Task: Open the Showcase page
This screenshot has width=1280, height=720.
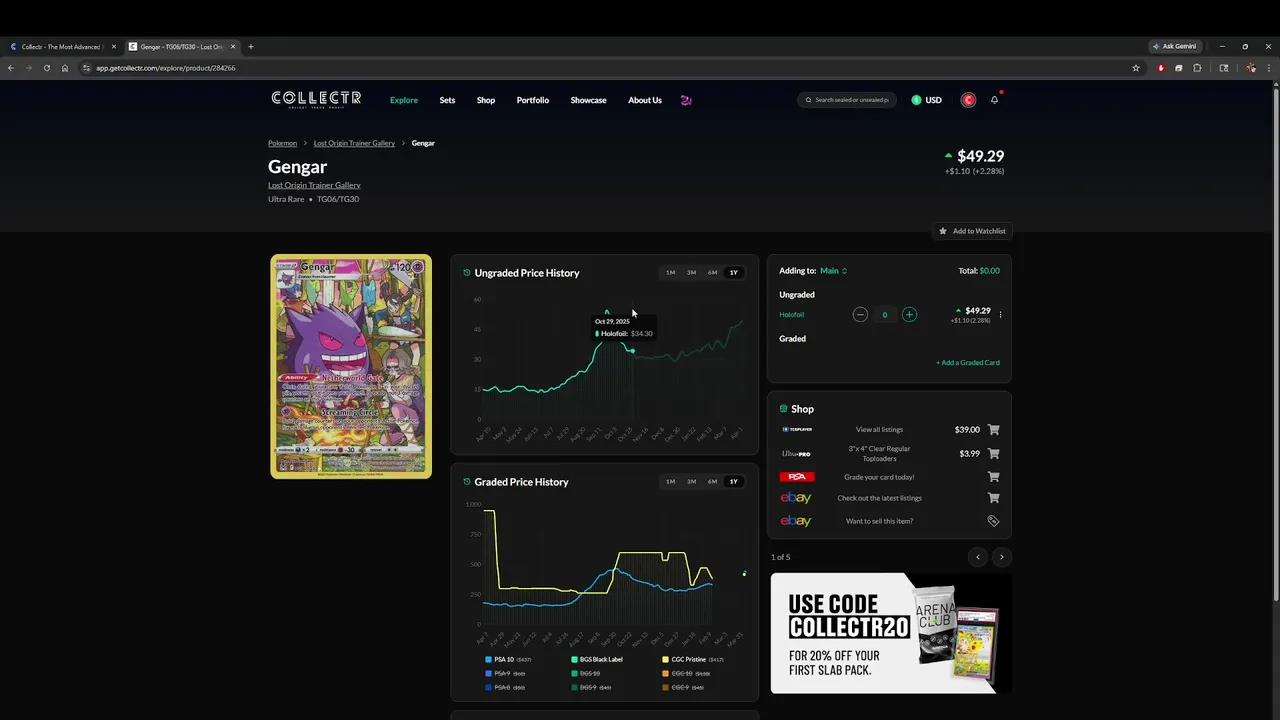Action: 588,100
